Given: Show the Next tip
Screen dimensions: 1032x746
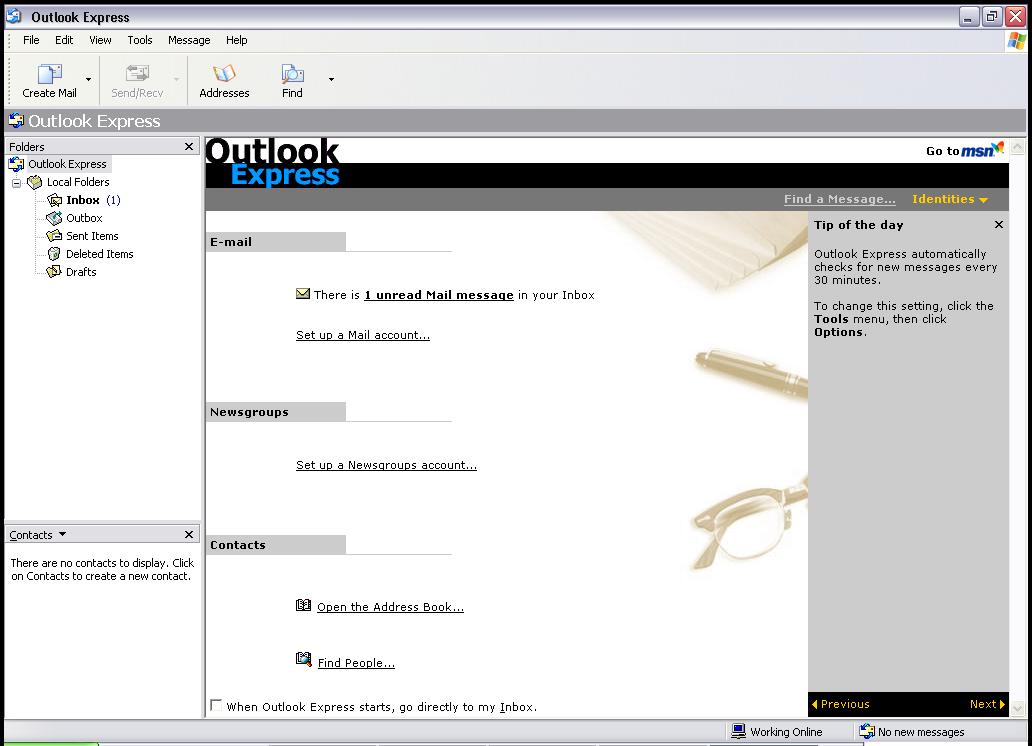Looking at the screenshot, I should coord(987,704).
